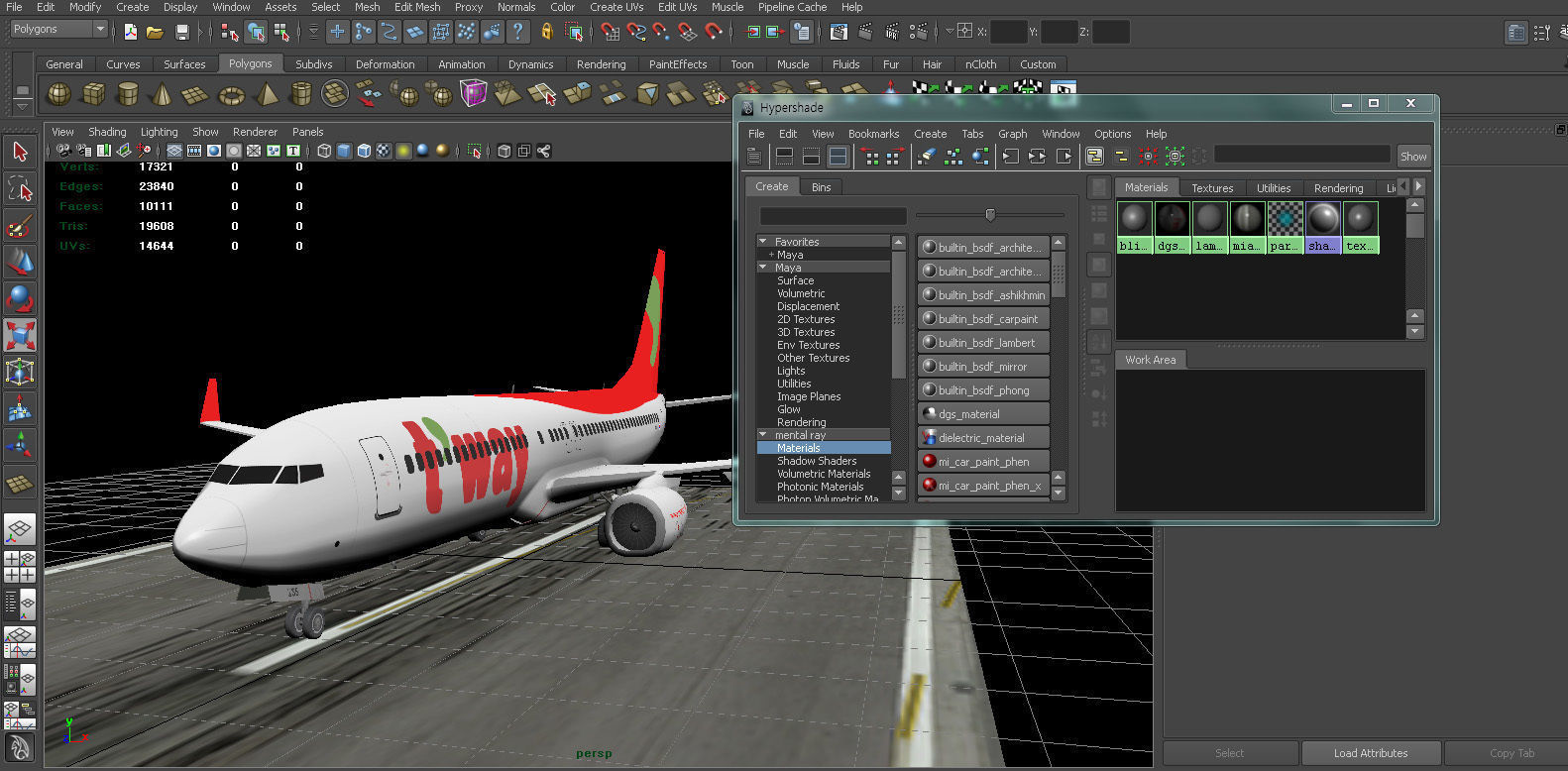Activate the Rotate tool sphere icon
This screenshot has width=1568, height=771.
coord(20,298)
